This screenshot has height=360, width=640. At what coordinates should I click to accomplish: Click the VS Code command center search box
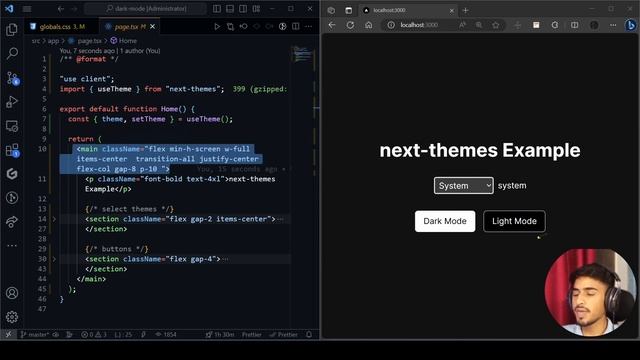145,9
